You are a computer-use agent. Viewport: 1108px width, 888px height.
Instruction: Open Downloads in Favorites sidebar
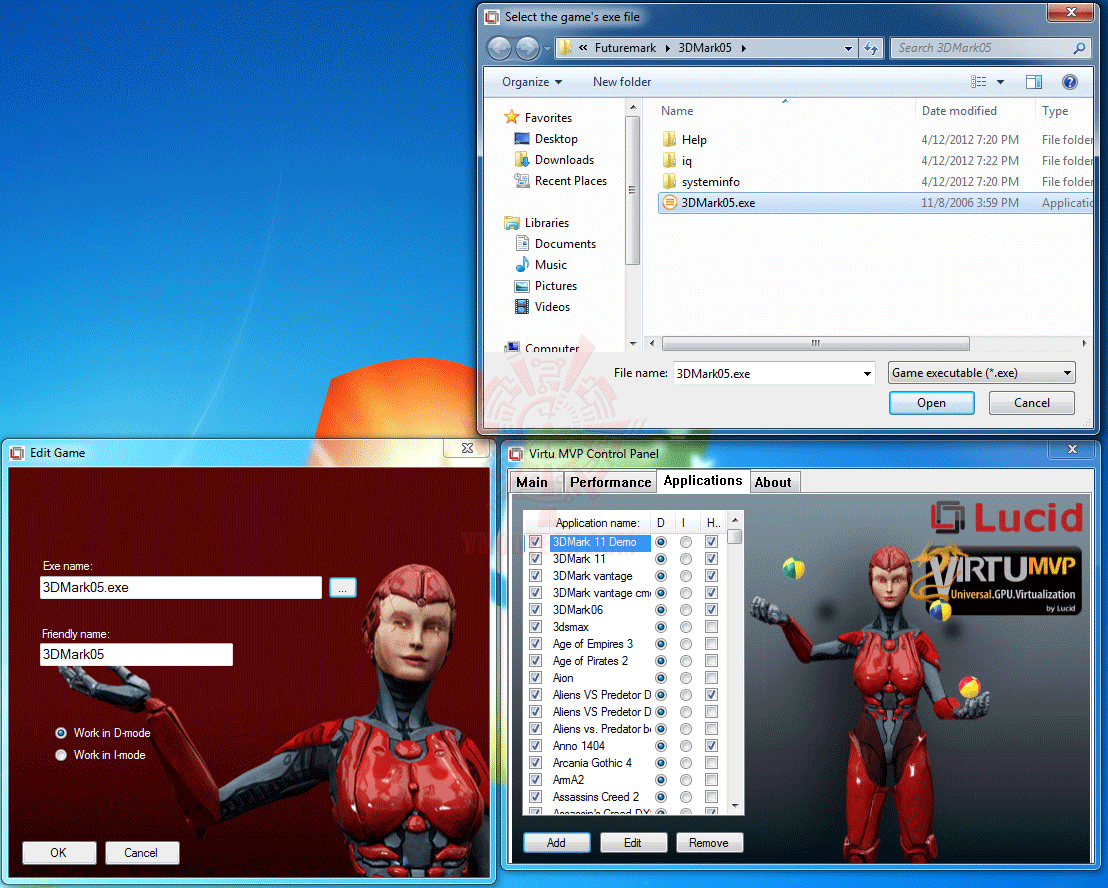pos(564,160)
